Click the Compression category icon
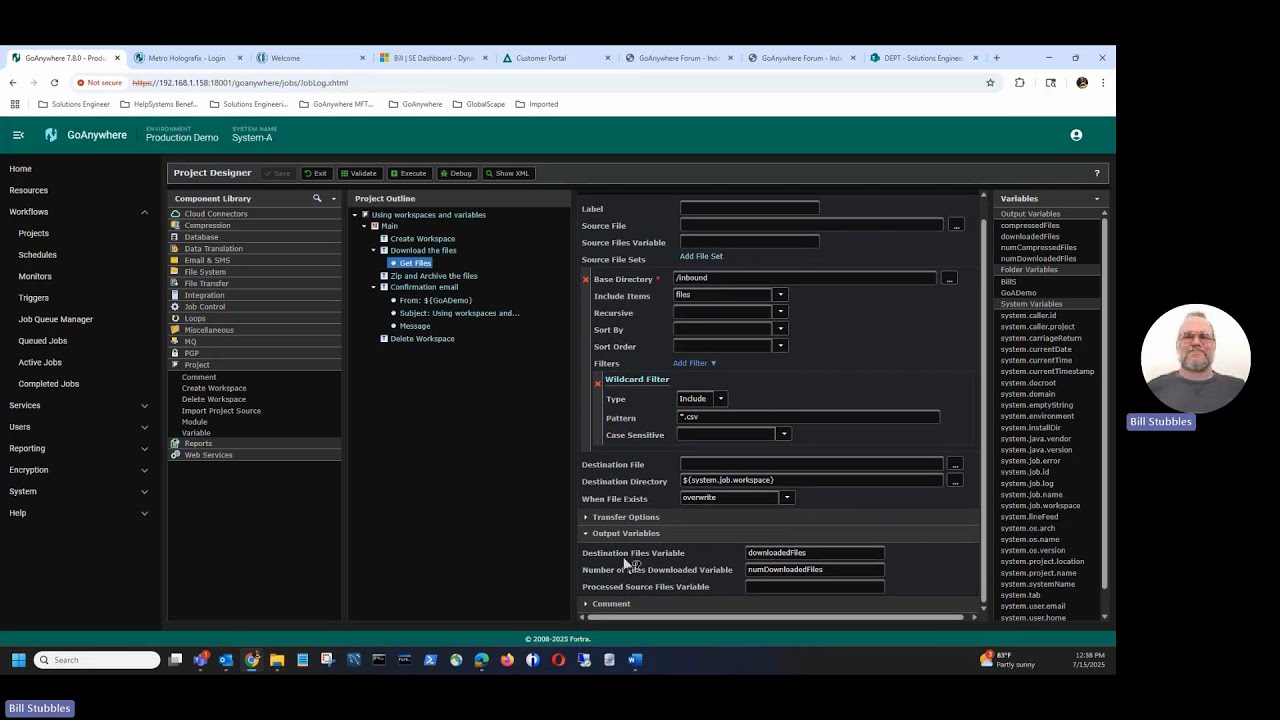Screen dimensions: 1280x720 coord(175,225)
